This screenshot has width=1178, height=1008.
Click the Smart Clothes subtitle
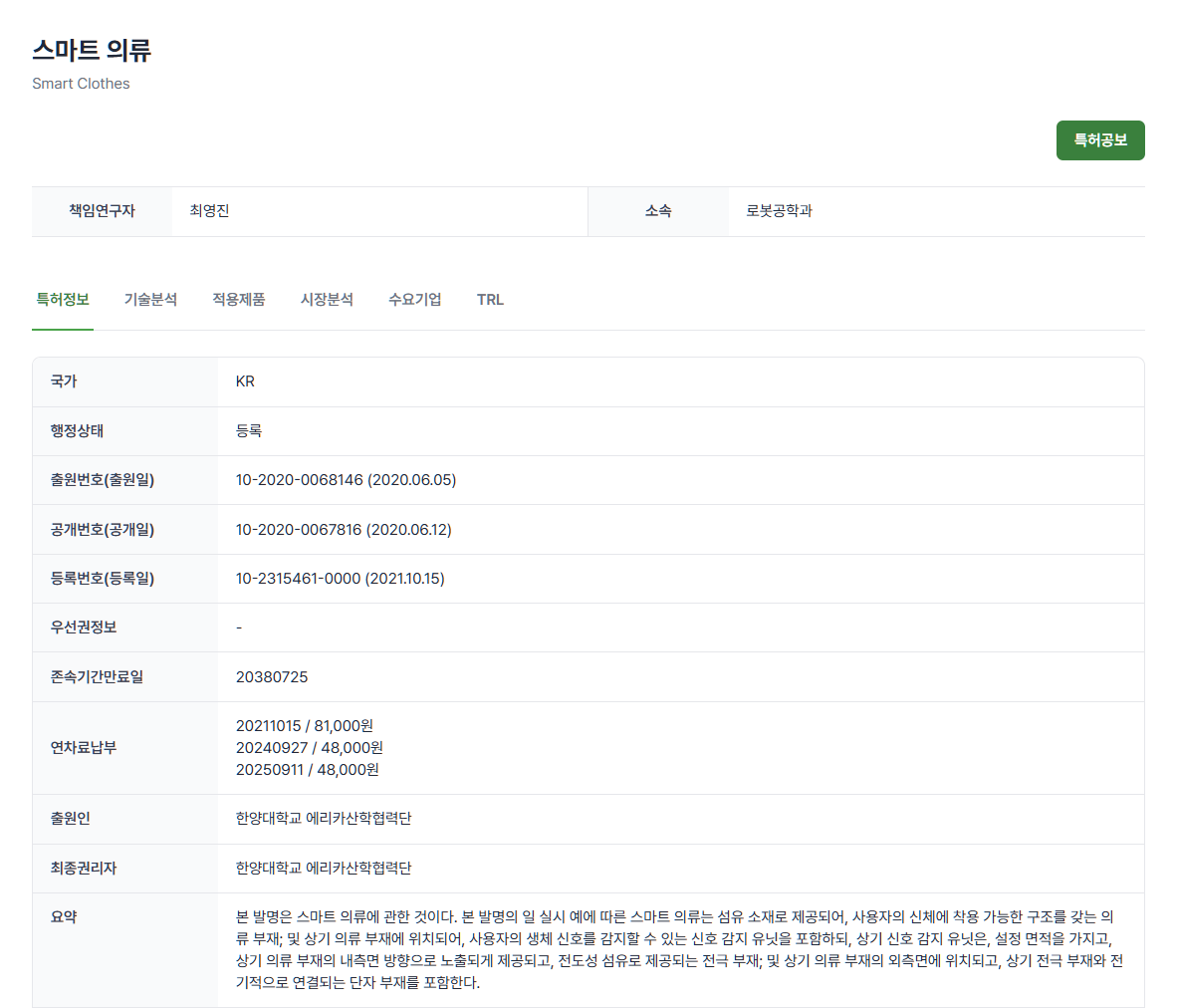click(81, 84)
